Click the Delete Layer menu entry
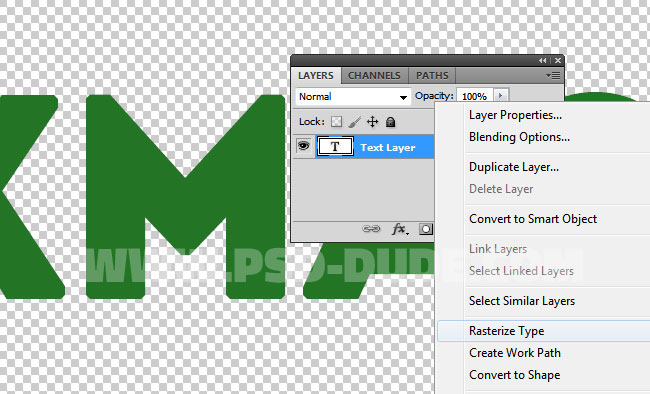Viewport: 650px width, 394px height. point(501,189)
